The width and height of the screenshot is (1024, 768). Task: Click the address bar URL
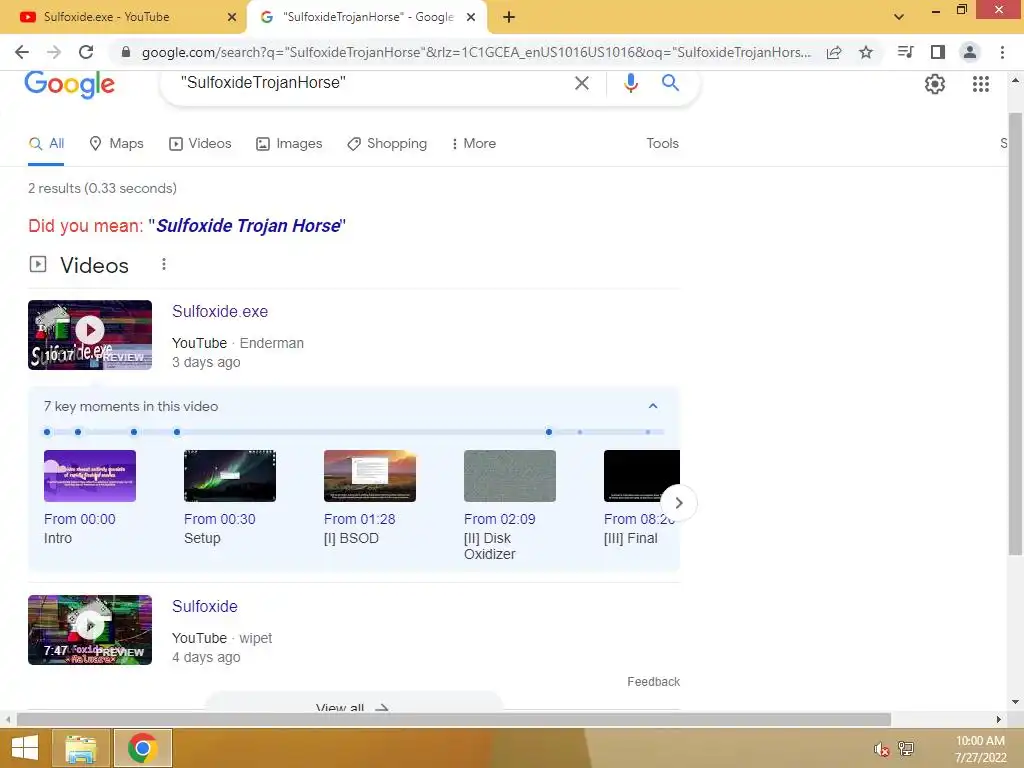pyautogui.click(x=477, y=53)
